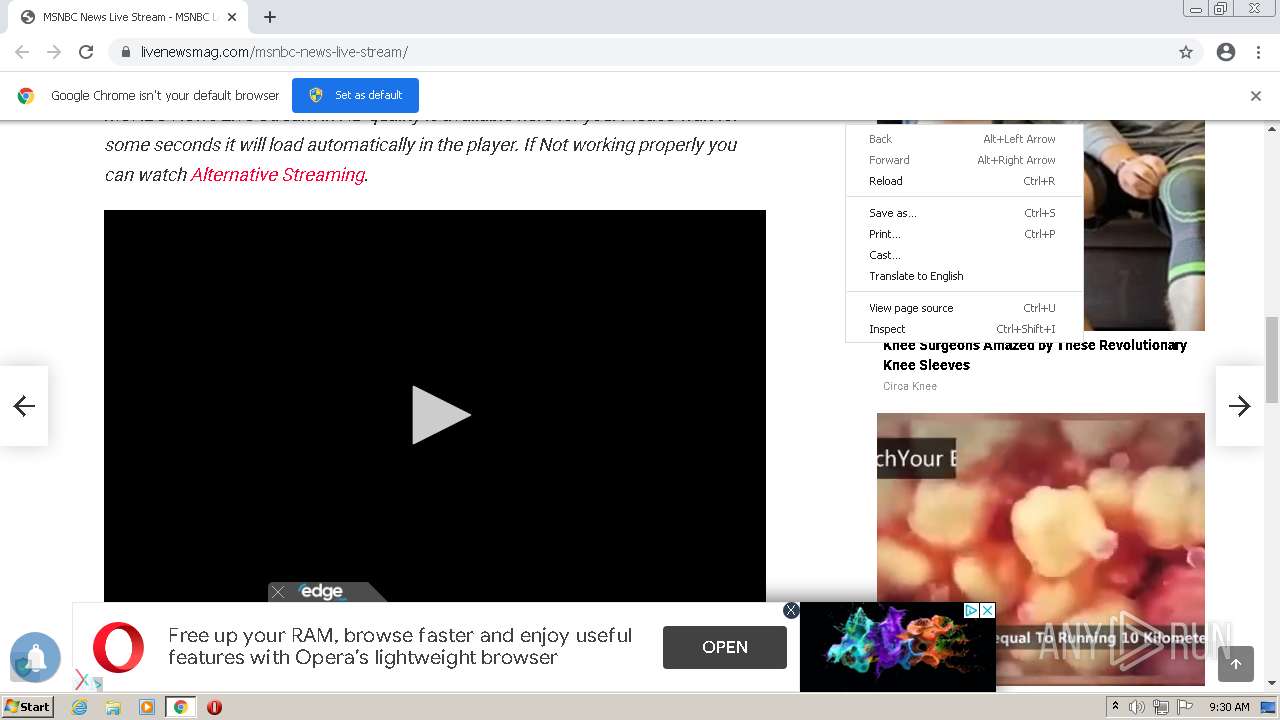This screenshot has width=1280, height=720.
Task: Click the OPEN button in Opera ad
Action: click(x=725, y=647)
